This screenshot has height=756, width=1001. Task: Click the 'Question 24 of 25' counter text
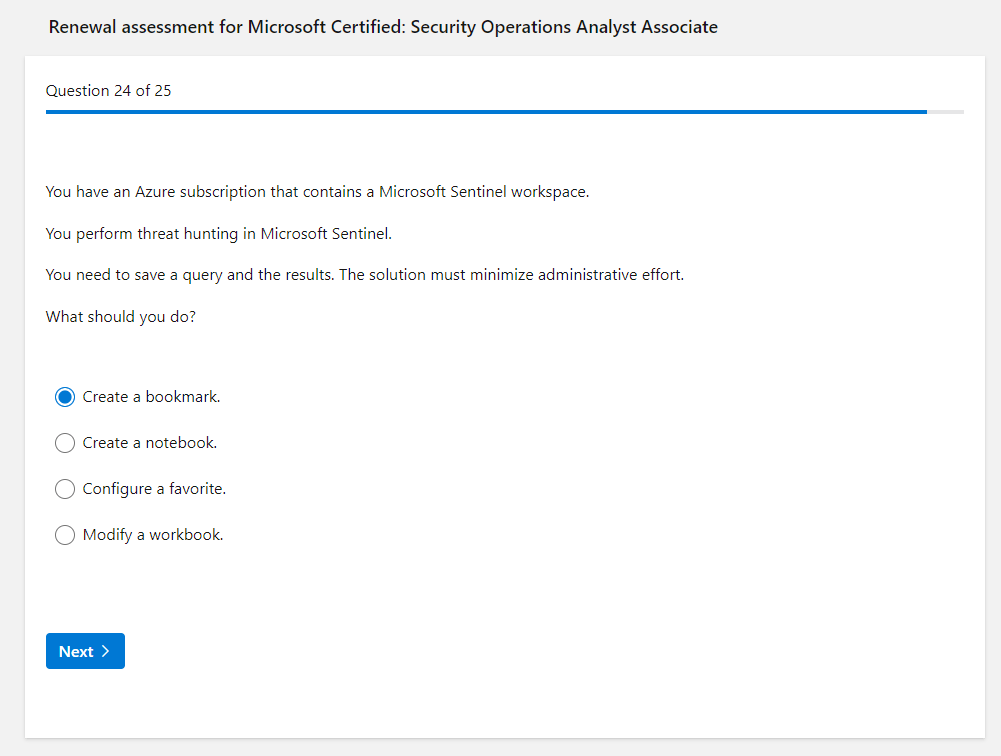[x=108, y=91]
